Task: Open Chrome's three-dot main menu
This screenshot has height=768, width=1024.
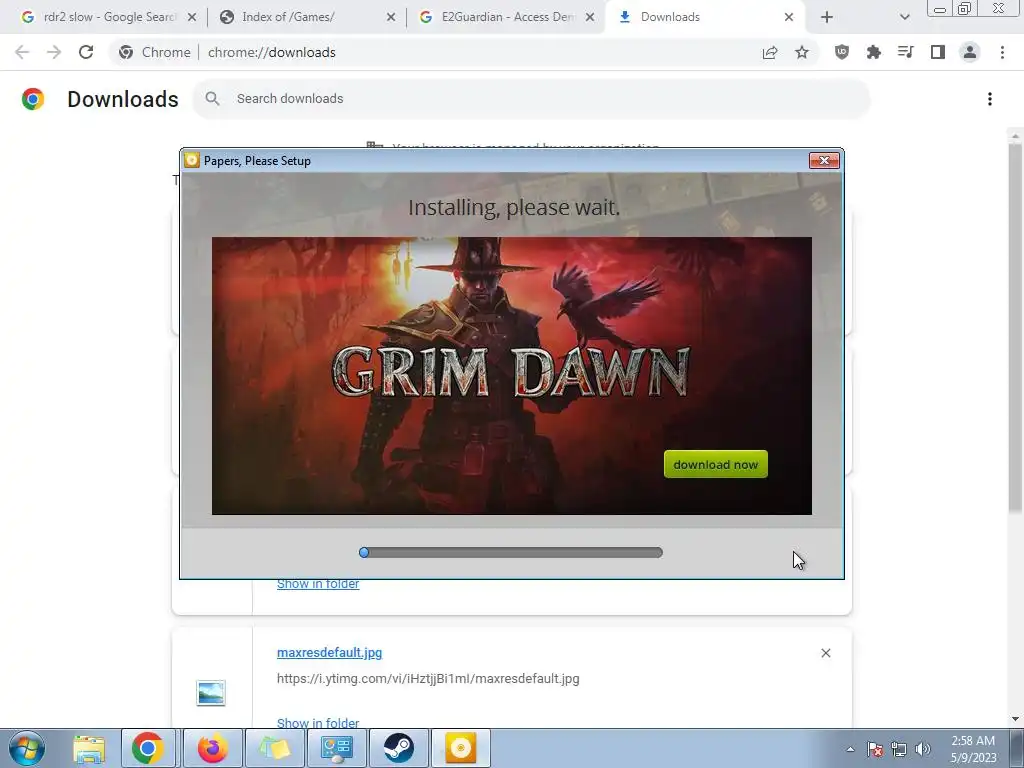Action: pyautogui.click(x=1002, y=52)
